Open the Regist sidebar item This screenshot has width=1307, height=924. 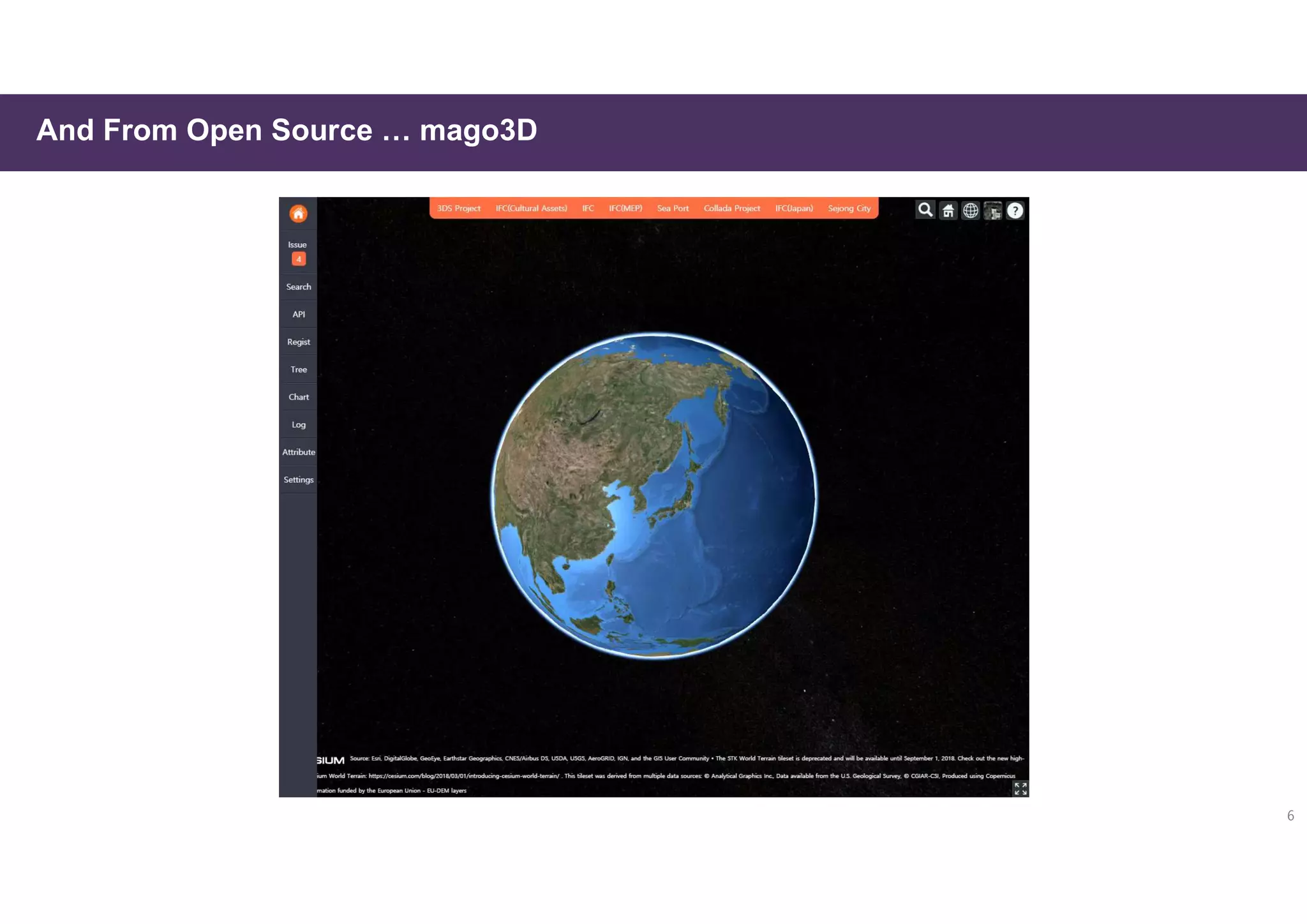point(298,342)
